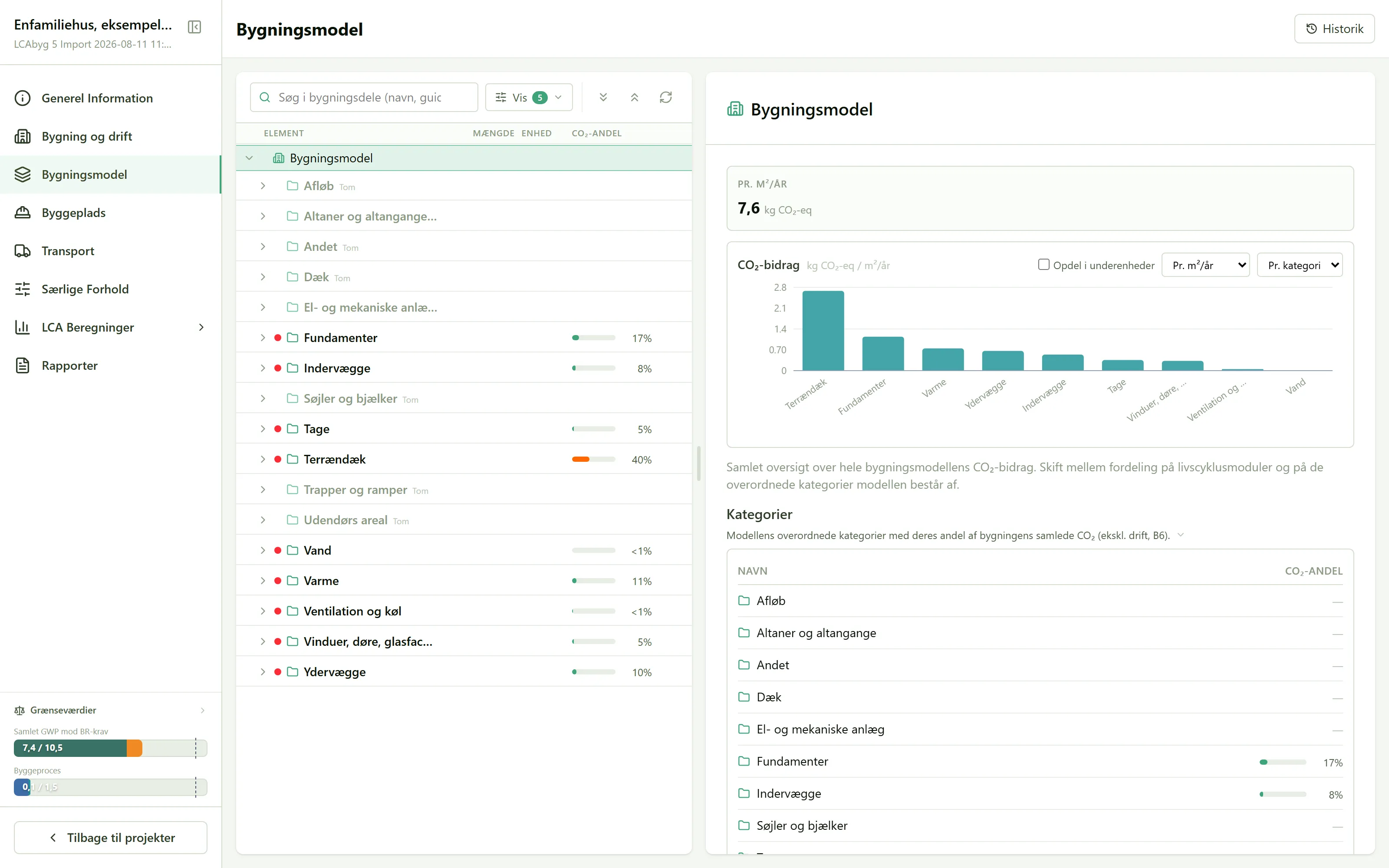
Task: Focus the Søg i bygningsdele search field
Action: 364,98
